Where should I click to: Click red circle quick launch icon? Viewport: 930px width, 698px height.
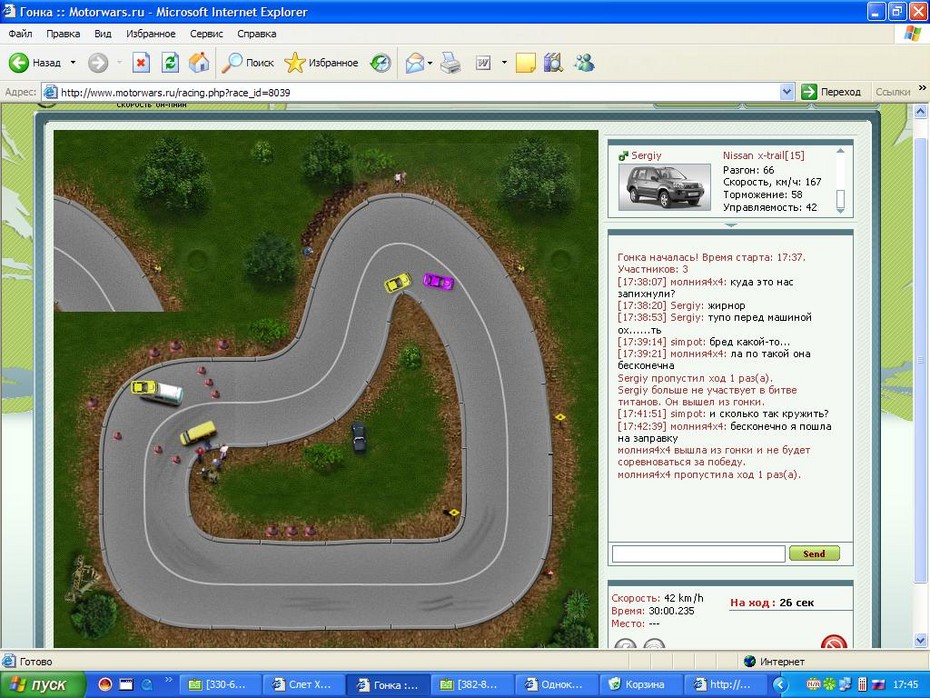tap(105, 684)
